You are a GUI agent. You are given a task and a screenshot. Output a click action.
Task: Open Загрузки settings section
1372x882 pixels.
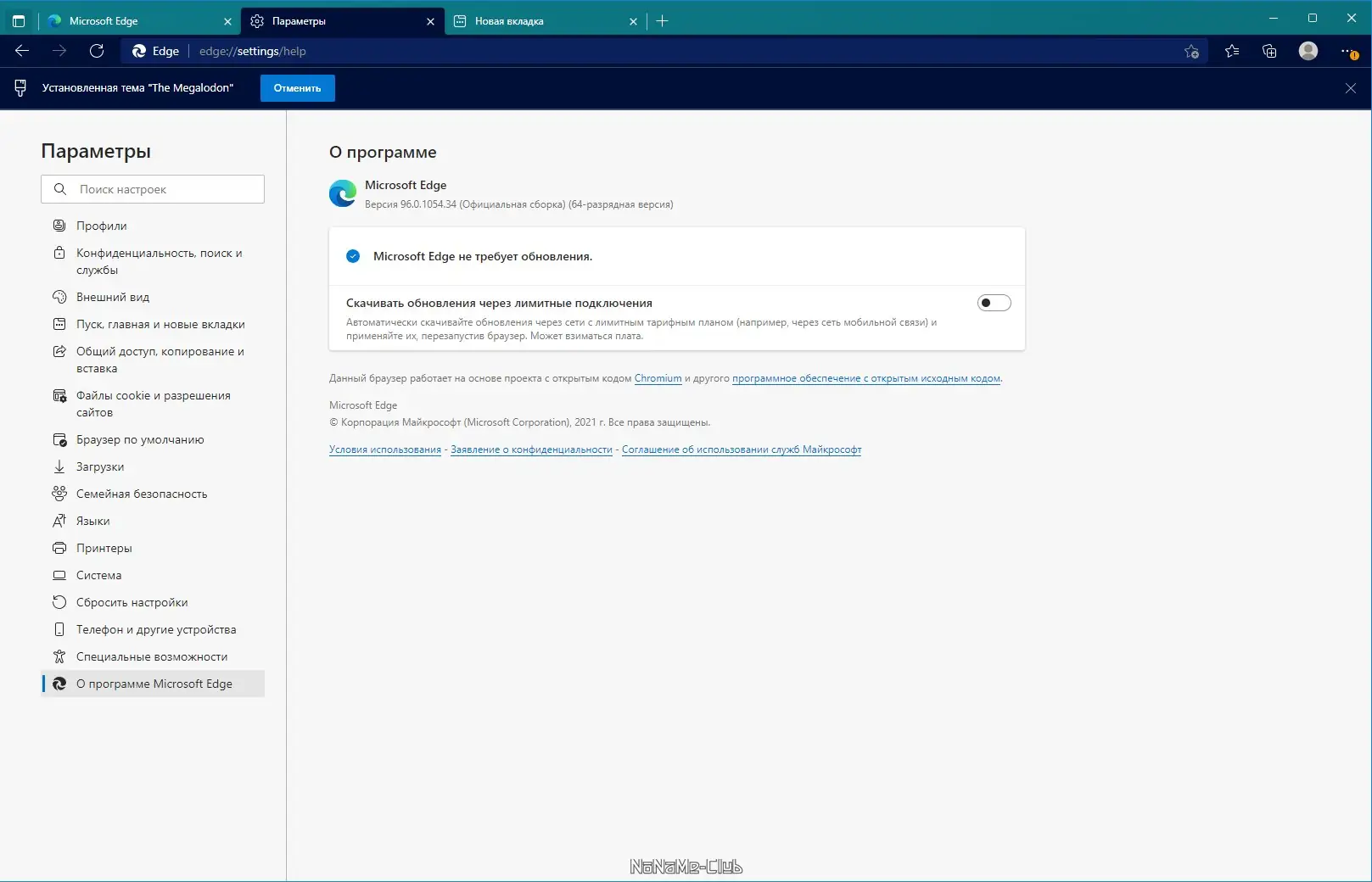(x=153, y=466)
